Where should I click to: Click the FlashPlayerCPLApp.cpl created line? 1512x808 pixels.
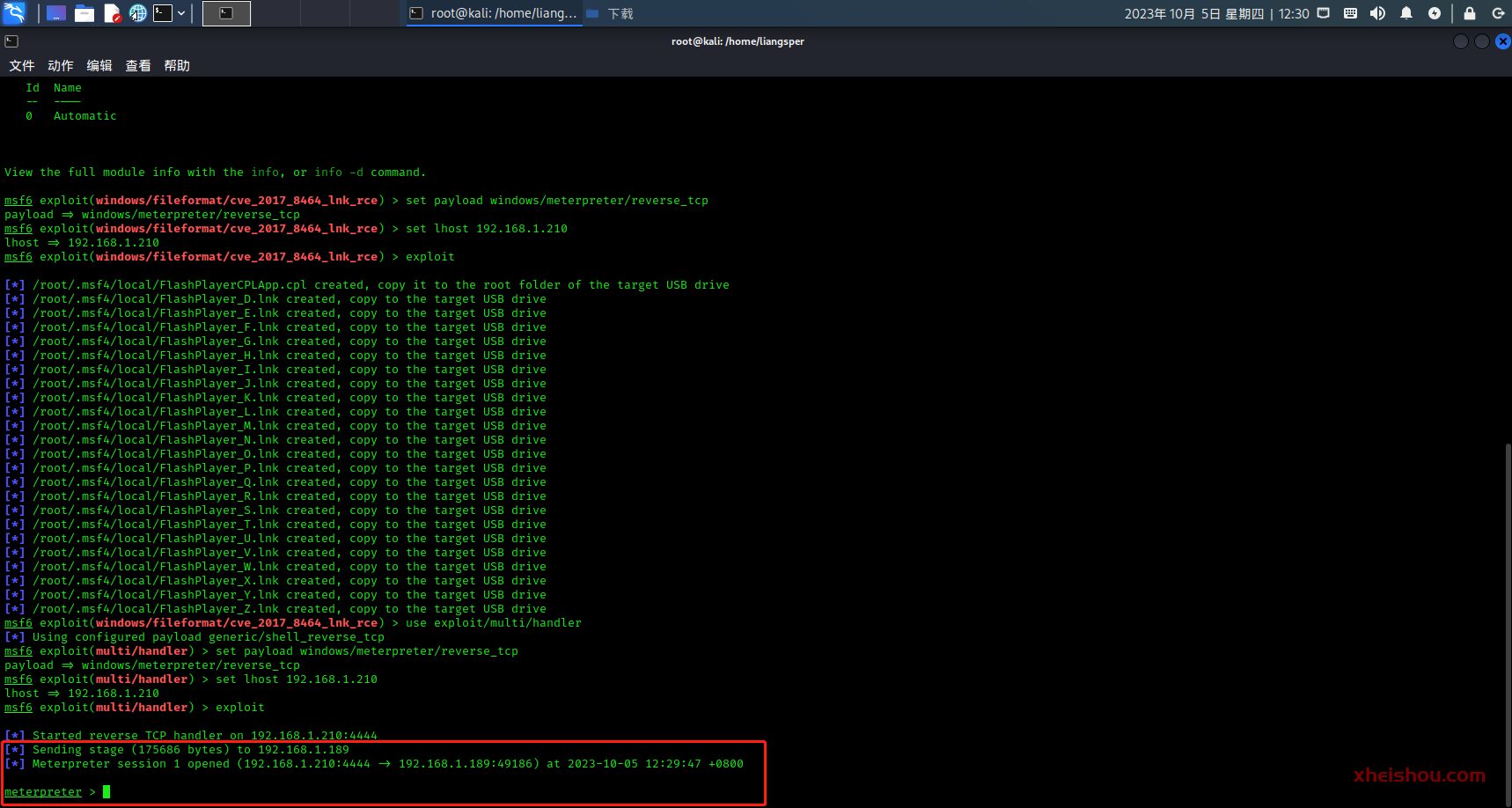click(x=367, y=285)
